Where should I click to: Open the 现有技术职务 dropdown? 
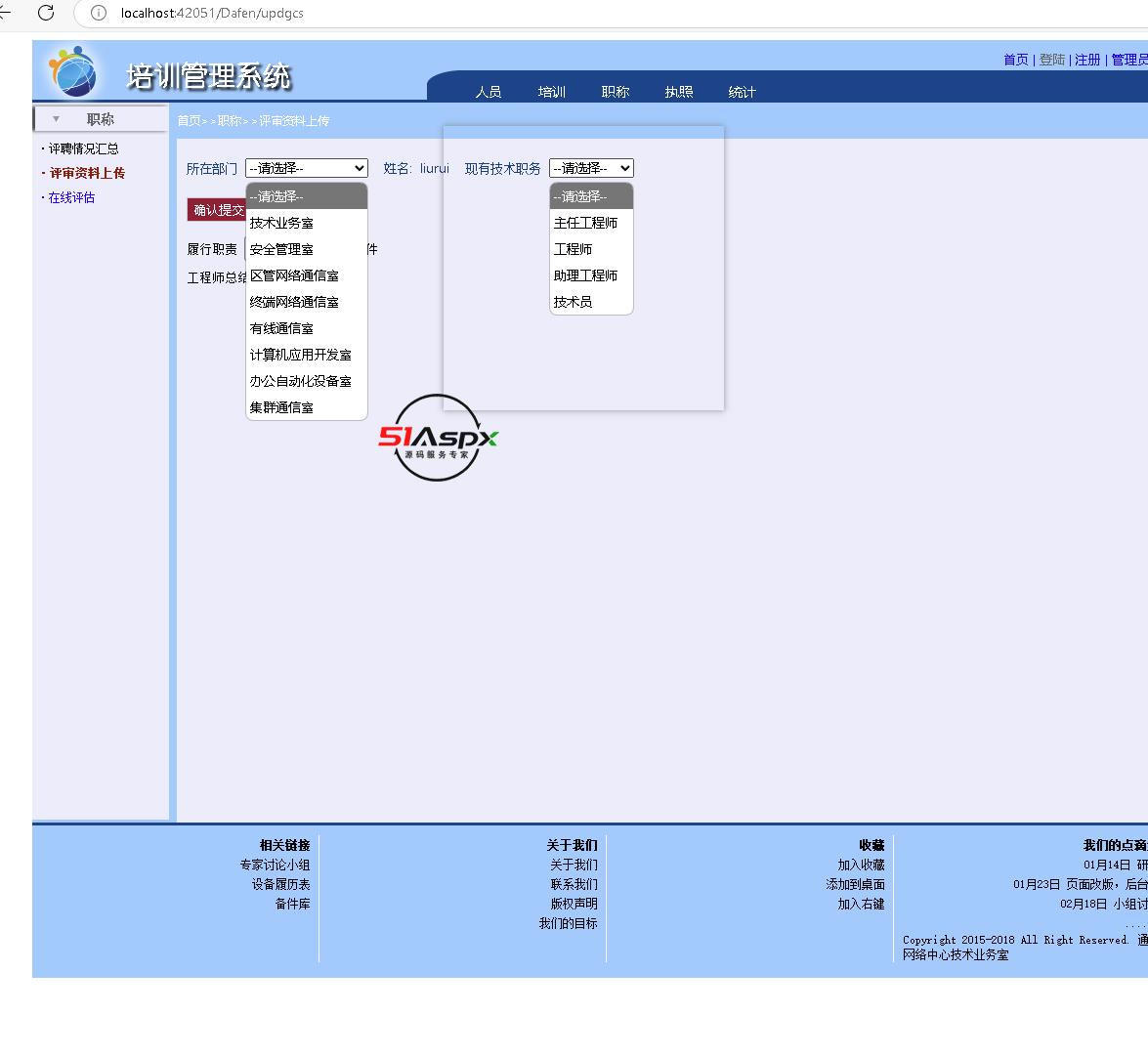(x=590, y=168)
